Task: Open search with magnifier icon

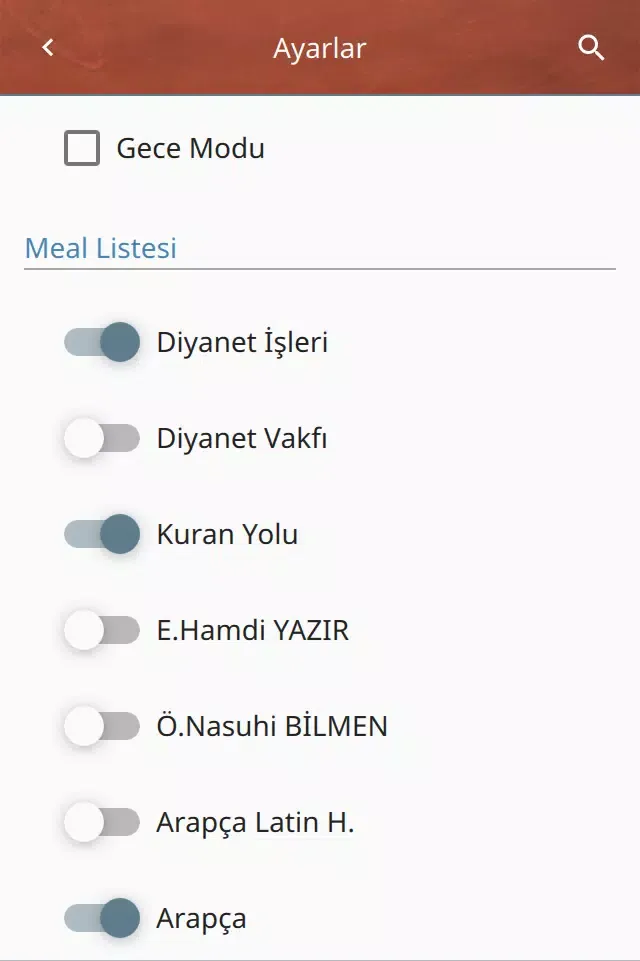Action: [x=591, y=47]
